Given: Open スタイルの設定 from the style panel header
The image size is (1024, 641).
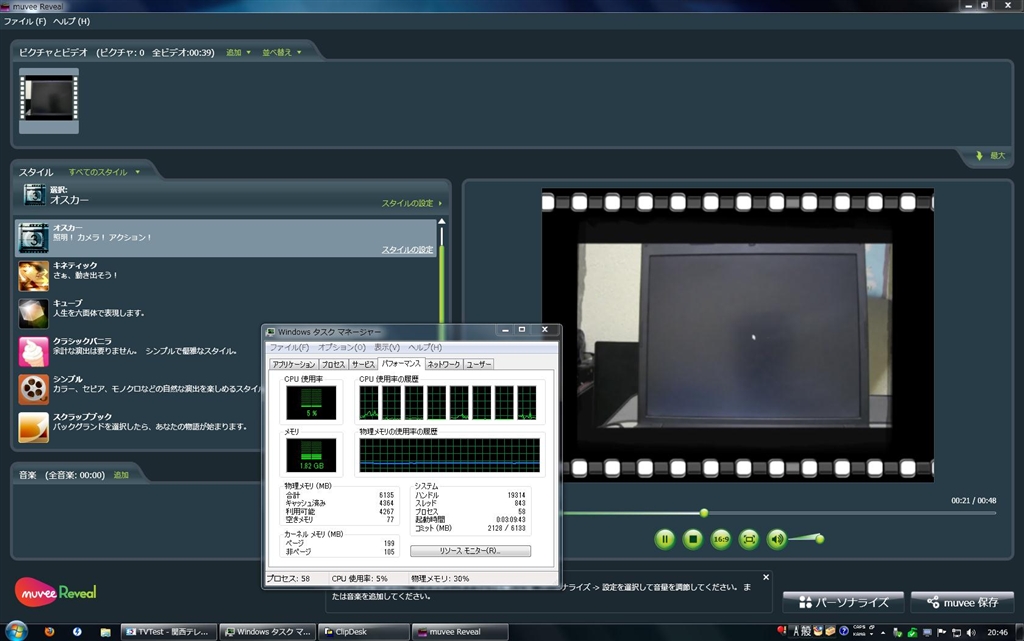Looking at the screenshot, I should [411, 203].
